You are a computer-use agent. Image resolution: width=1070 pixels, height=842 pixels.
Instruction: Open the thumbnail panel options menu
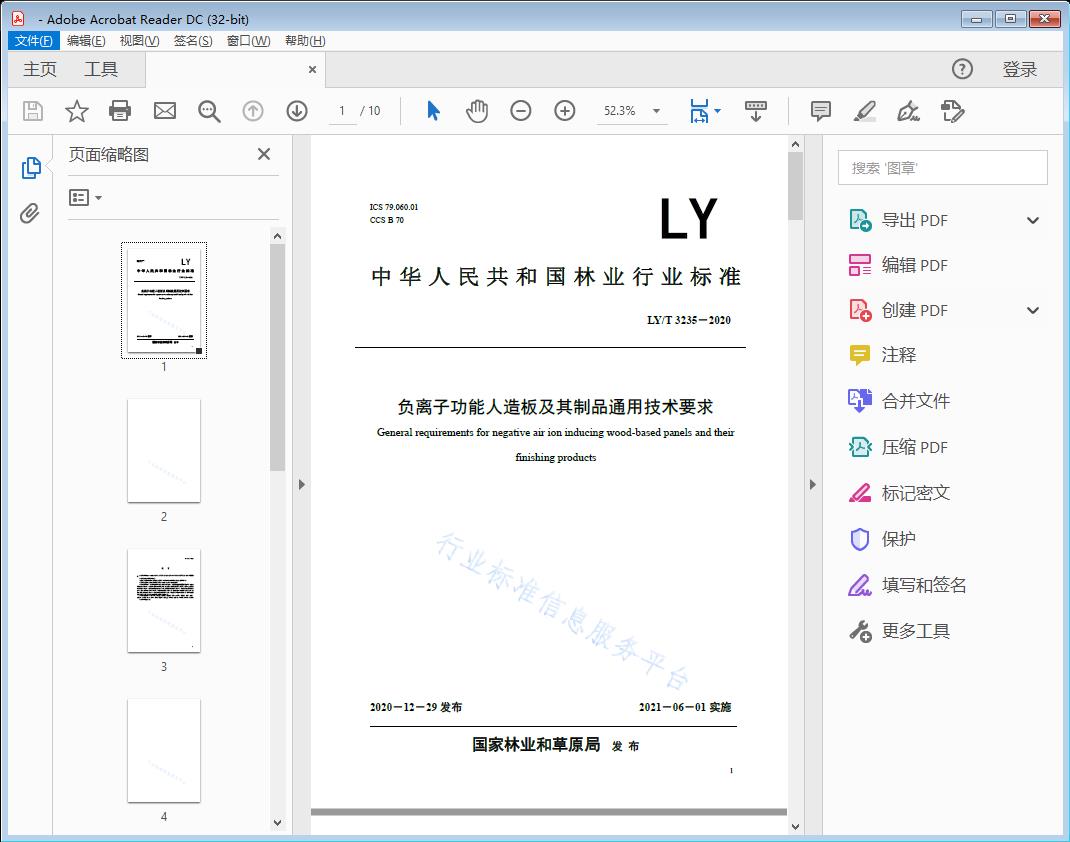coord(82,197)
